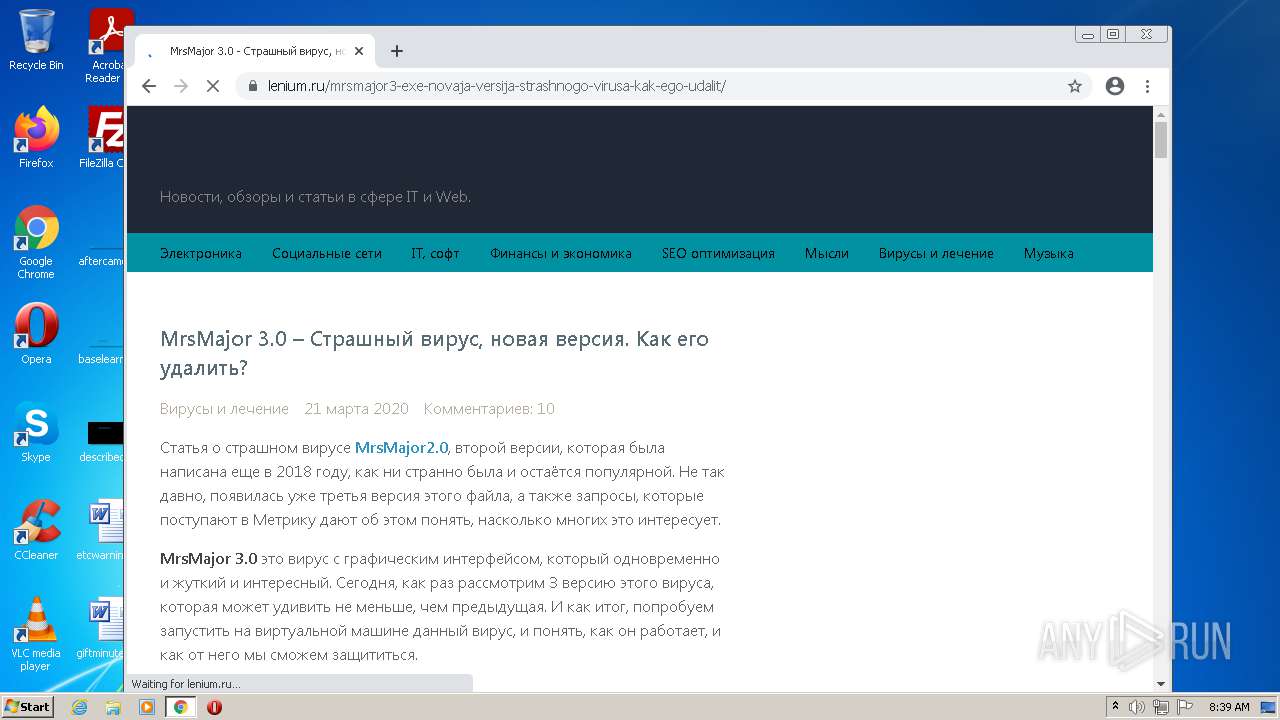
Task: Launch CCleaner desktop shortcut
Action: pos(36,530)
